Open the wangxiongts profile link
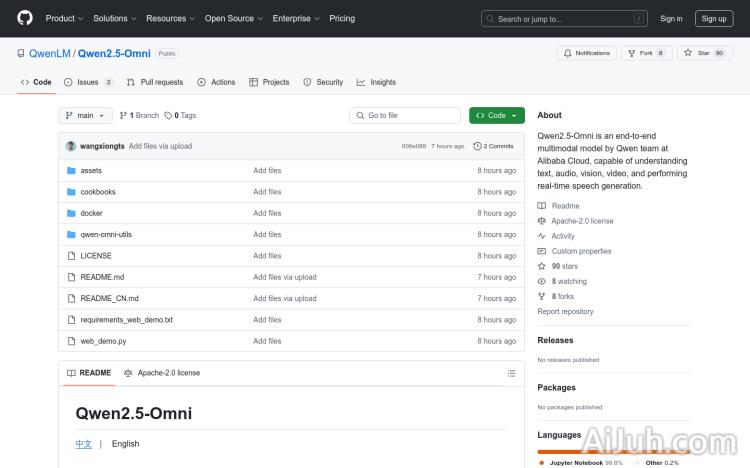The width and height of the screenshot is (750, 468). pos(102,146)
